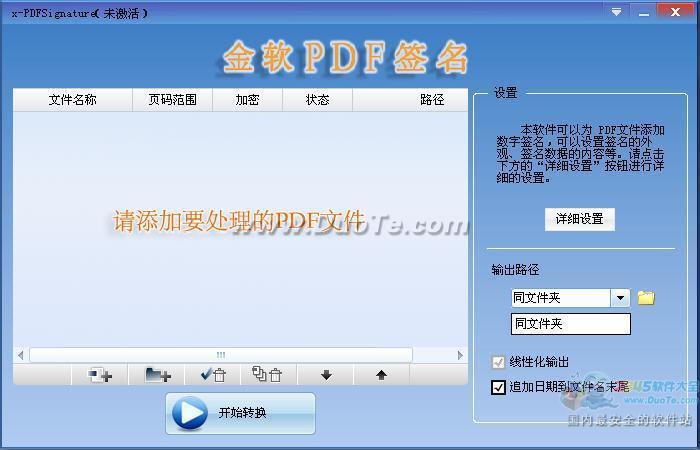Open the title bar dropdown menu icon

(617, 12)
